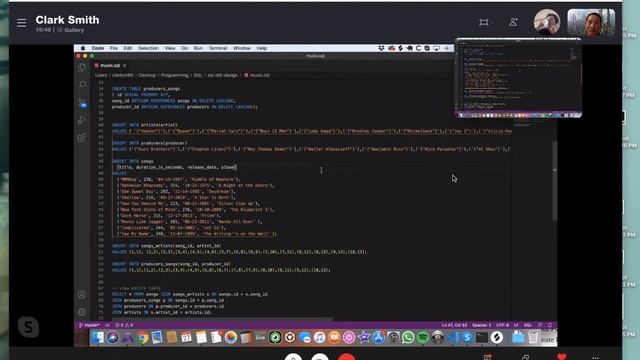640x360 pixels.
Task: Open the Edit menu
Action: pyautogui.click(x=128, y=48)
